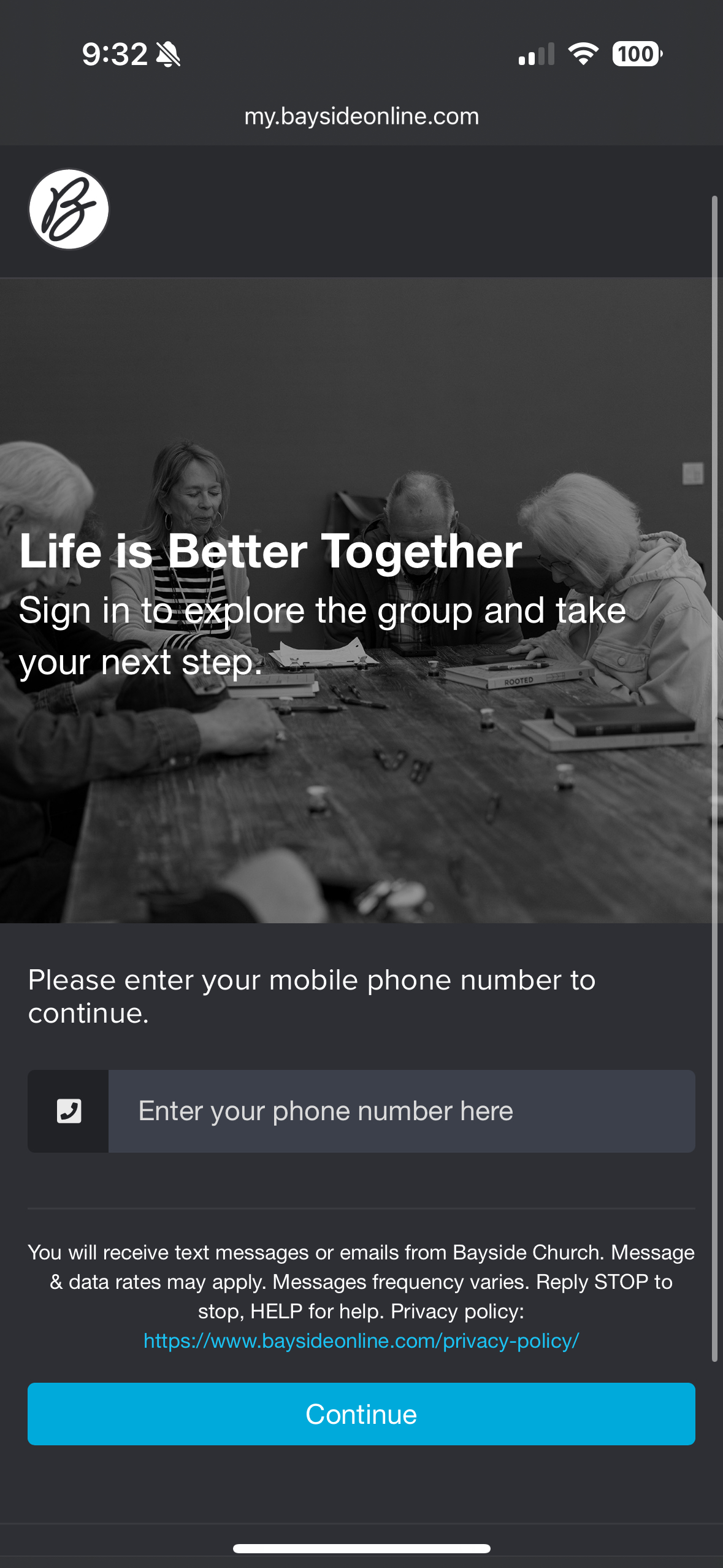Tap the battery 100 indicator
723x1568 pixels.
tap(637, 54)
